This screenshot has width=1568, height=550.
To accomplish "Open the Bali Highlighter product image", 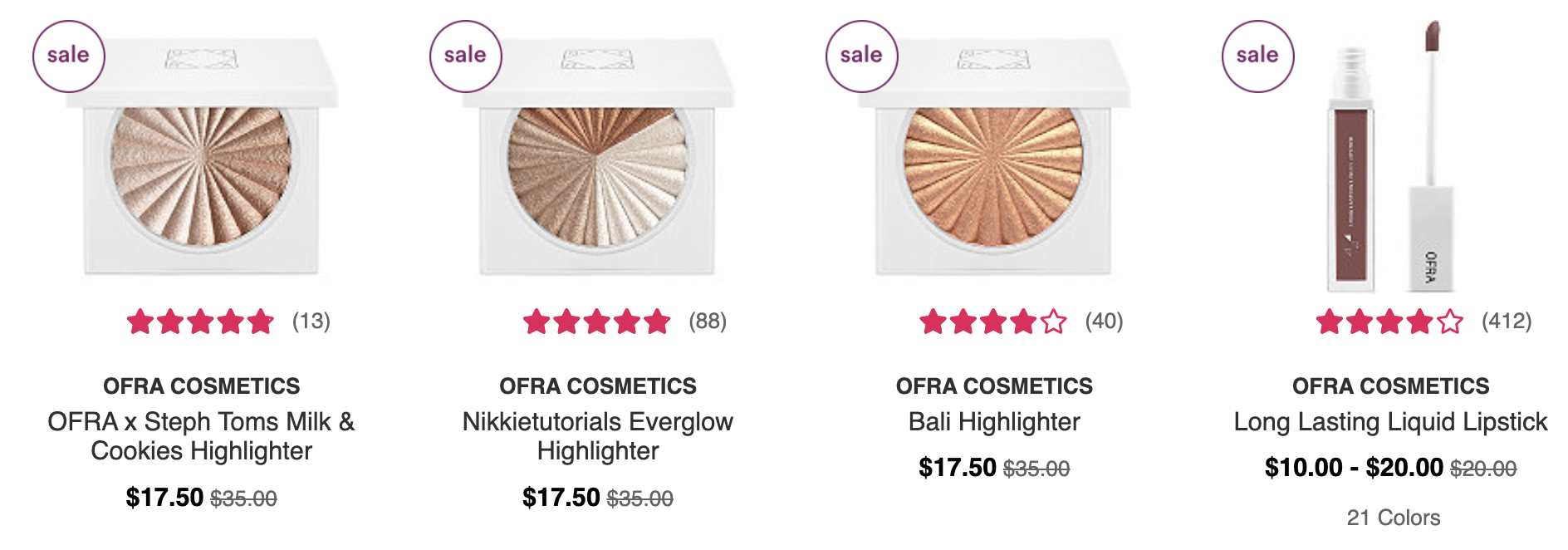I will pos(994,157).
